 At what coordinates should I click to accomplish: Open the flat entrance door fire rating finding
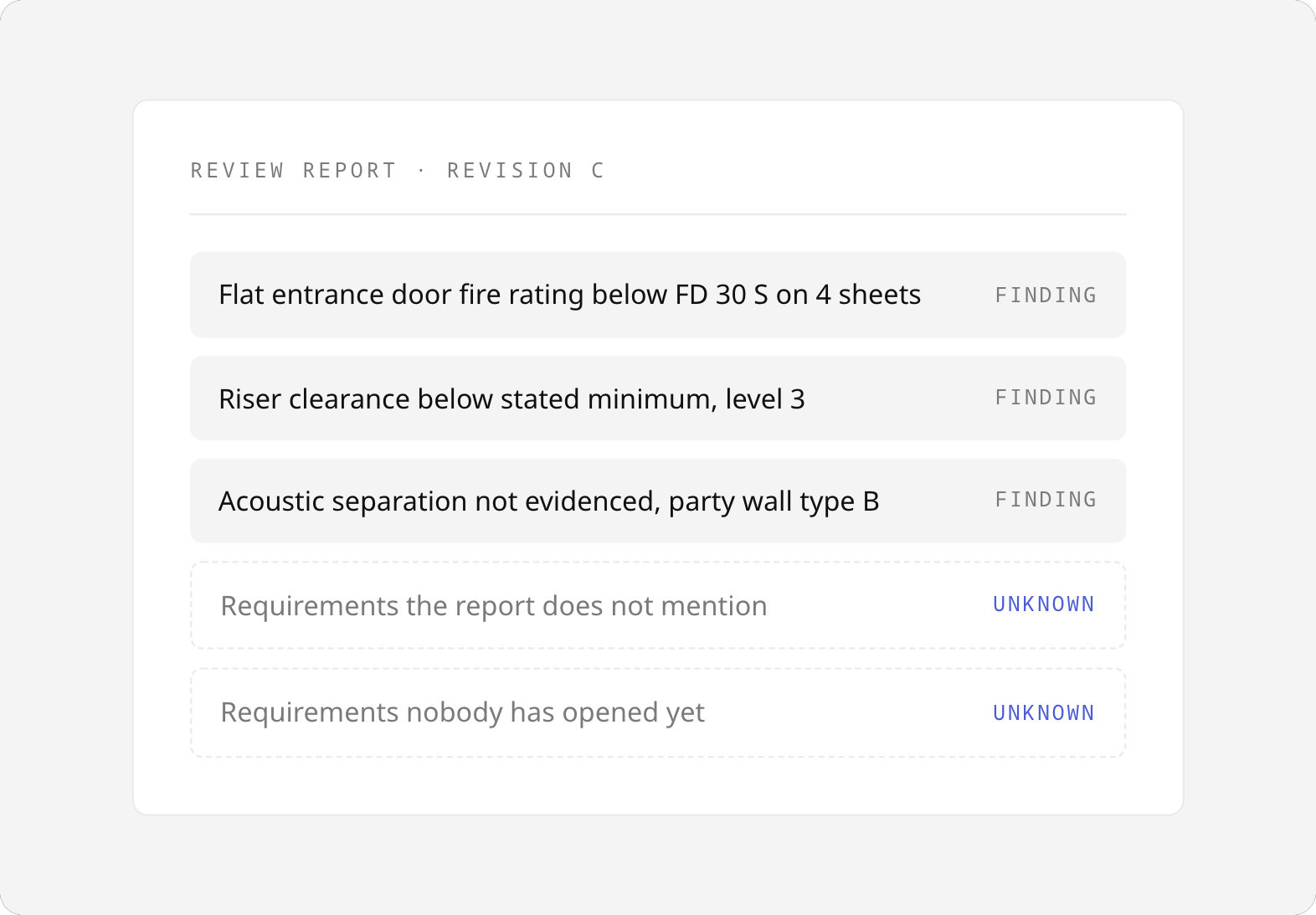click(x=658, y=295)
